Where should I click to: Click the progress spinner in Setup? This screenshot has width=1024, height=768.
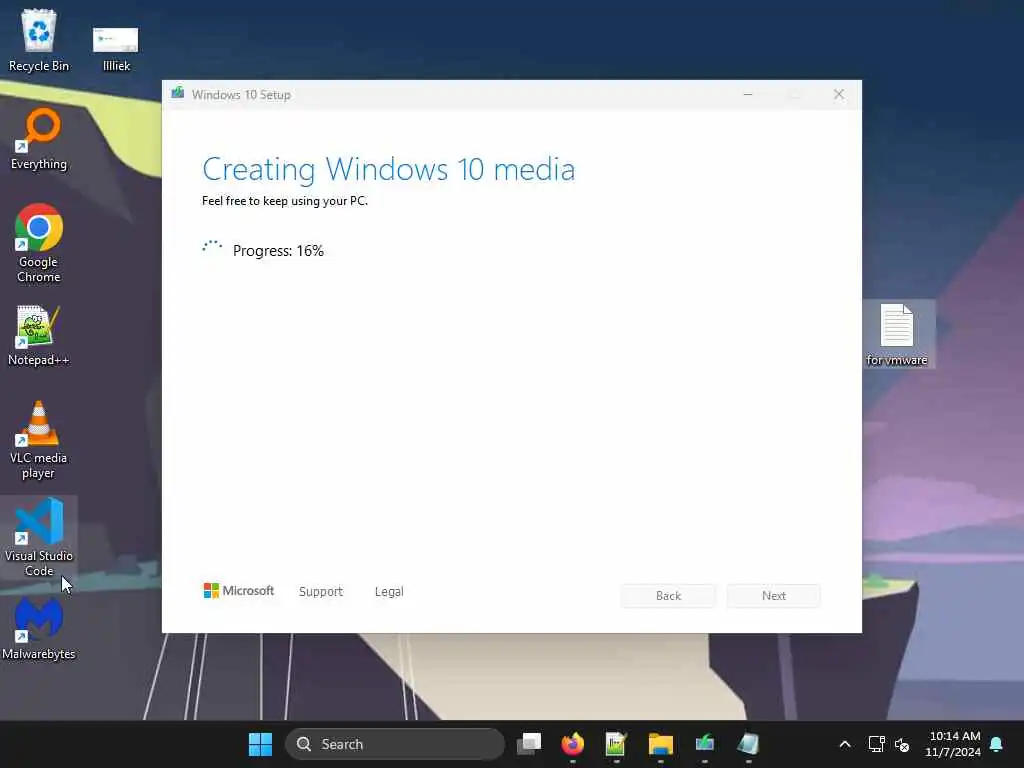[x=212, y=248]
